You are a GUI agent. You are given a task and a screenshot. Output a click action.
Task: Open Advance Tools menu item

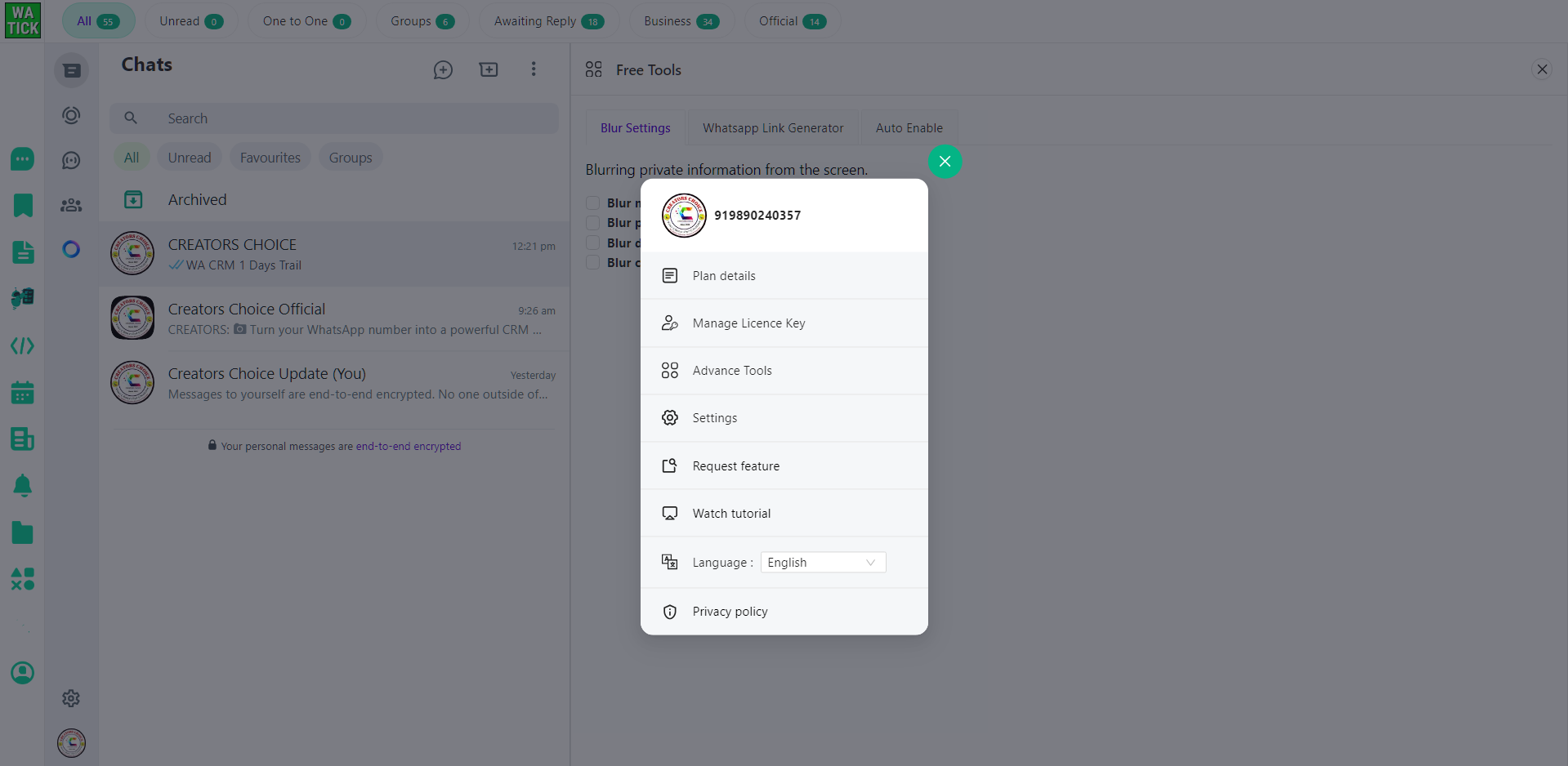(x=784, y=371)
